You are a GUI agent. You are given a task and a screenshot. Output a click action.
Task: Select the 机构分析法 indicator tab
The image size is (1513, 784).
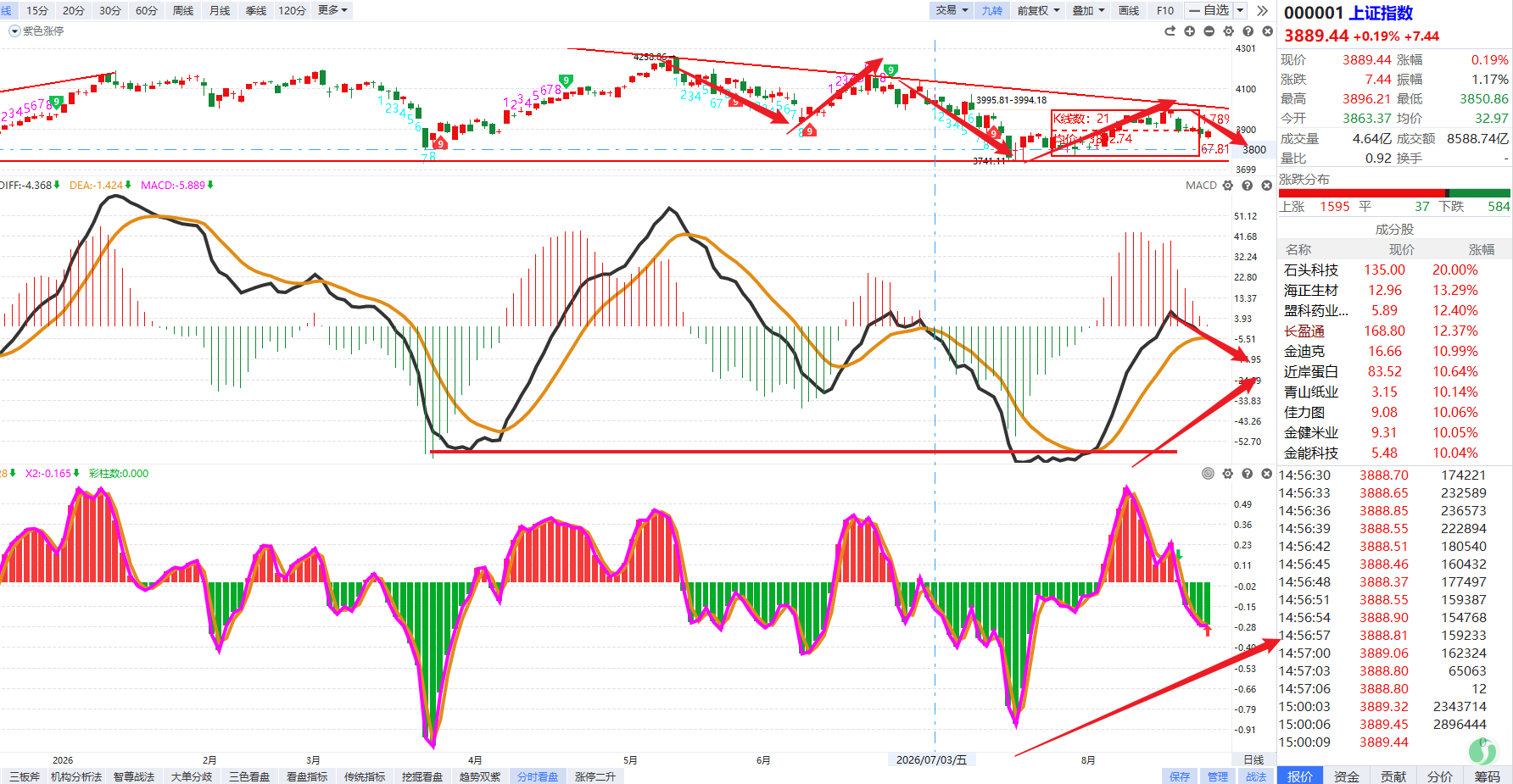[x=76, y=776]
